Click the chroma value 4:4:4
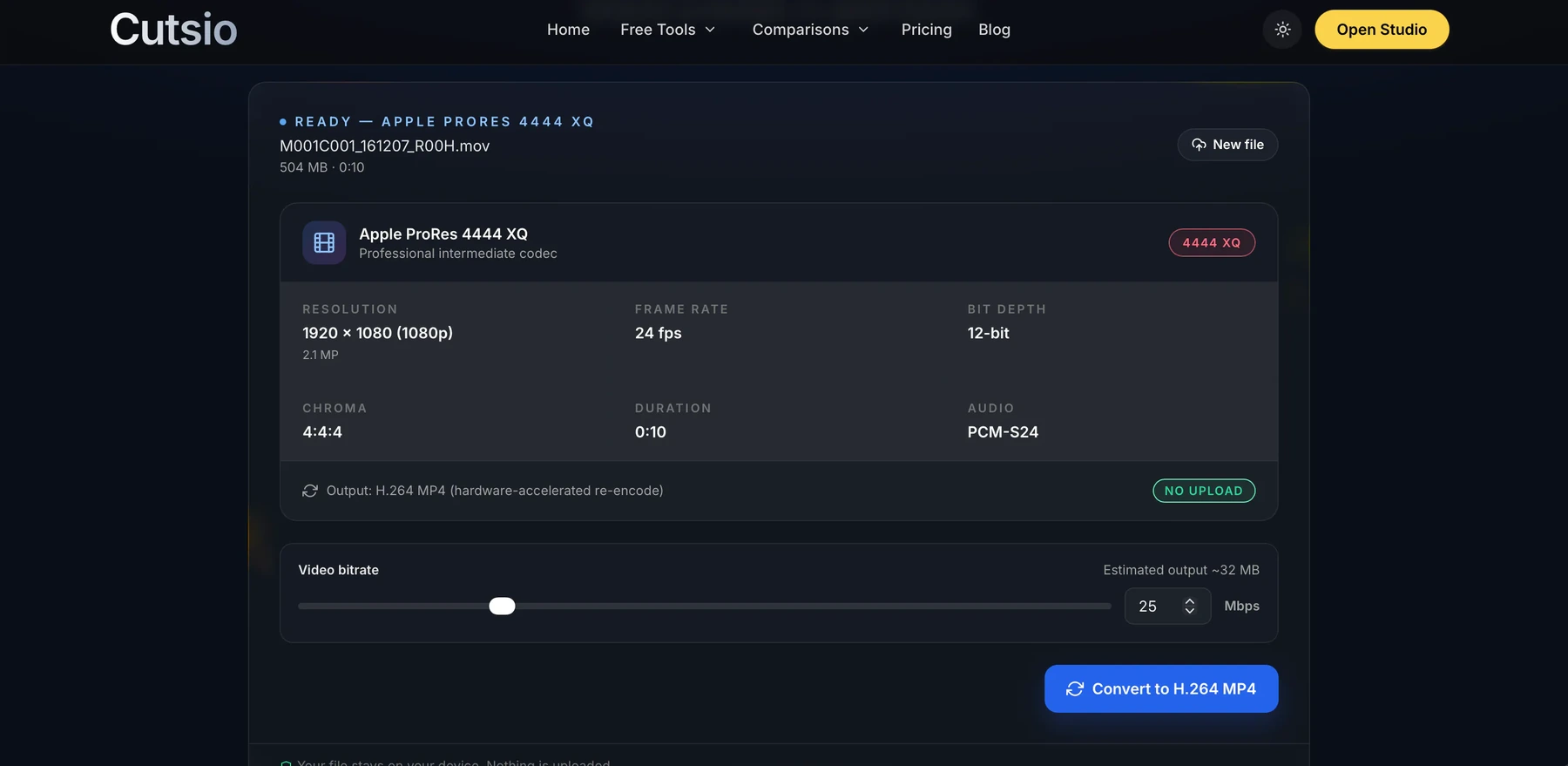Screen dimensions: 1568x766 (x=322, y=432)
